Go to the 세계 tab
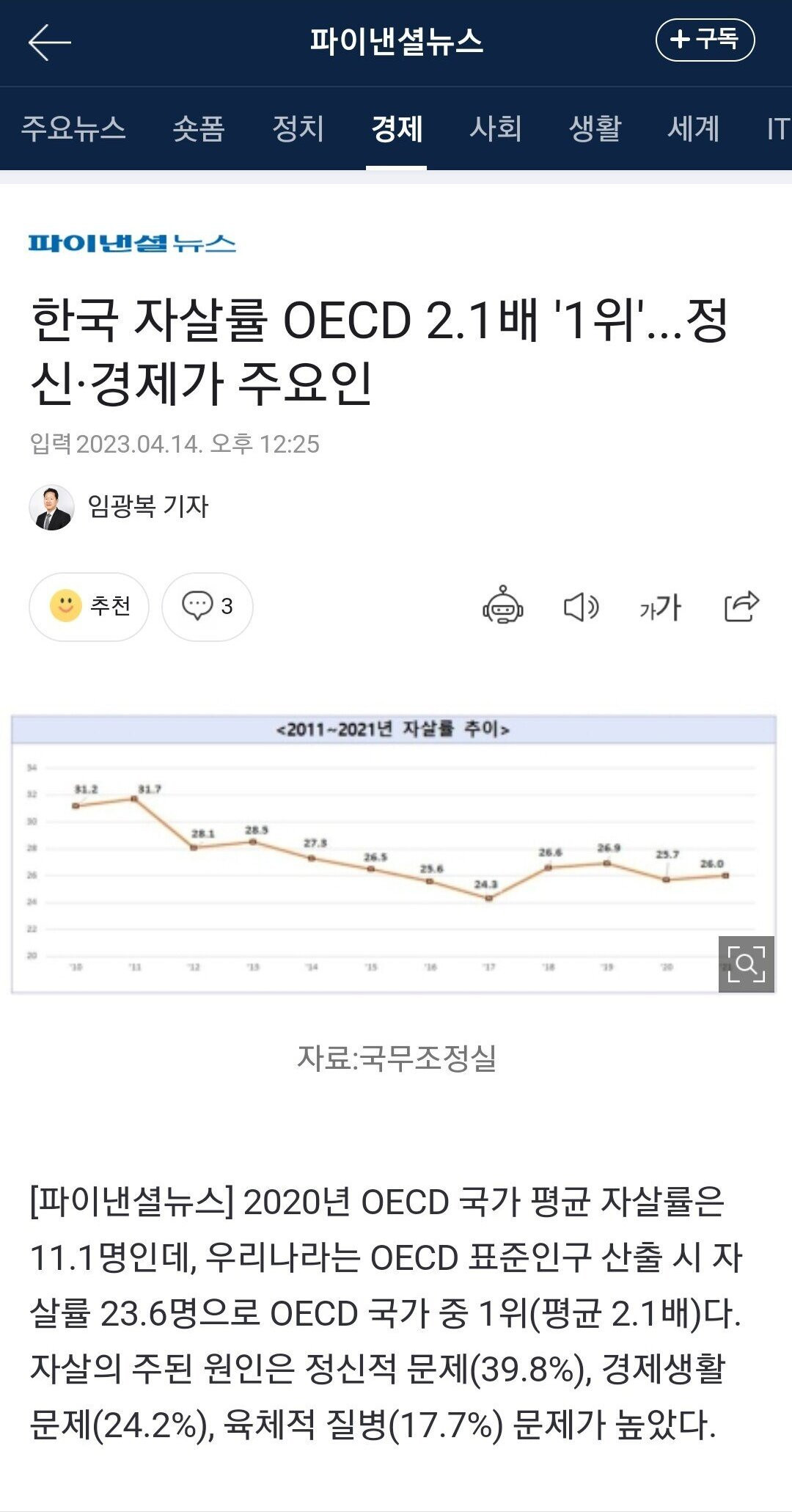Viewport: 792px width, 1512px height. click(693, 129)
